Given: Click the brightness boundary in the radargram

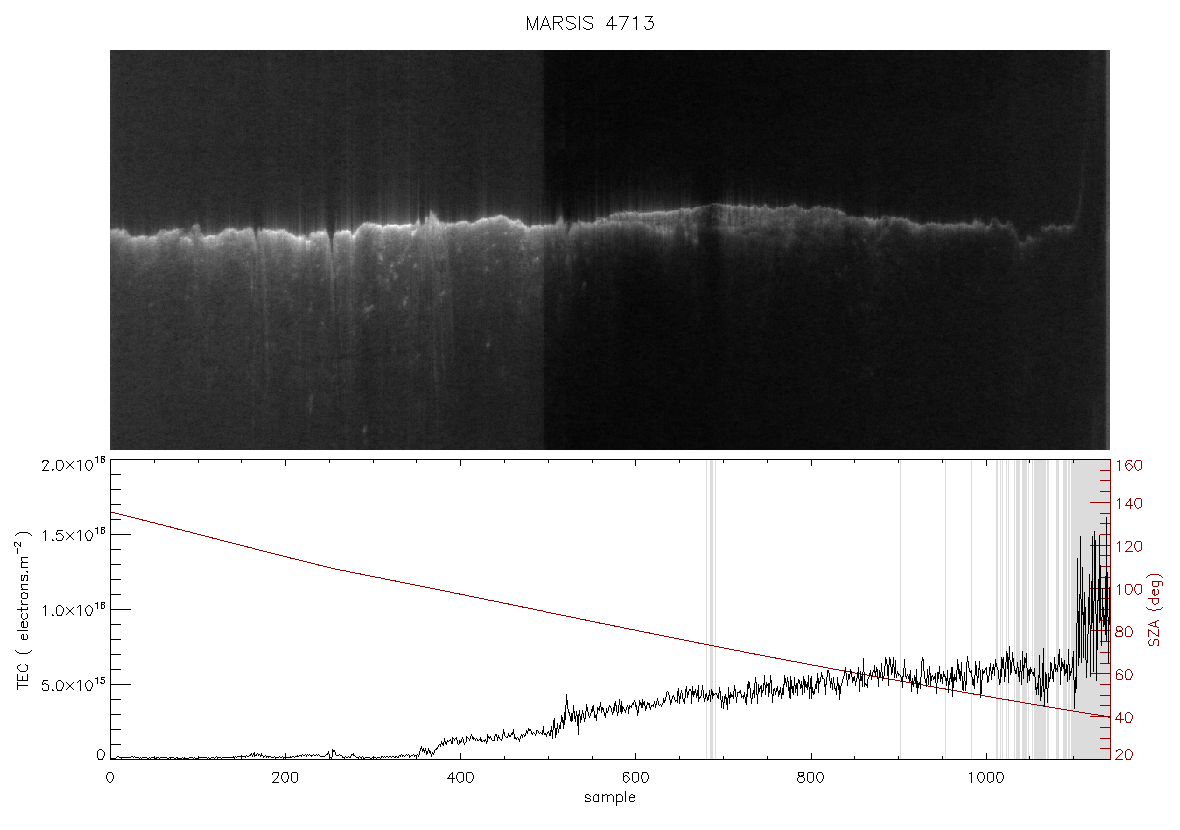Looking at the screenshot, I should 543,250.
